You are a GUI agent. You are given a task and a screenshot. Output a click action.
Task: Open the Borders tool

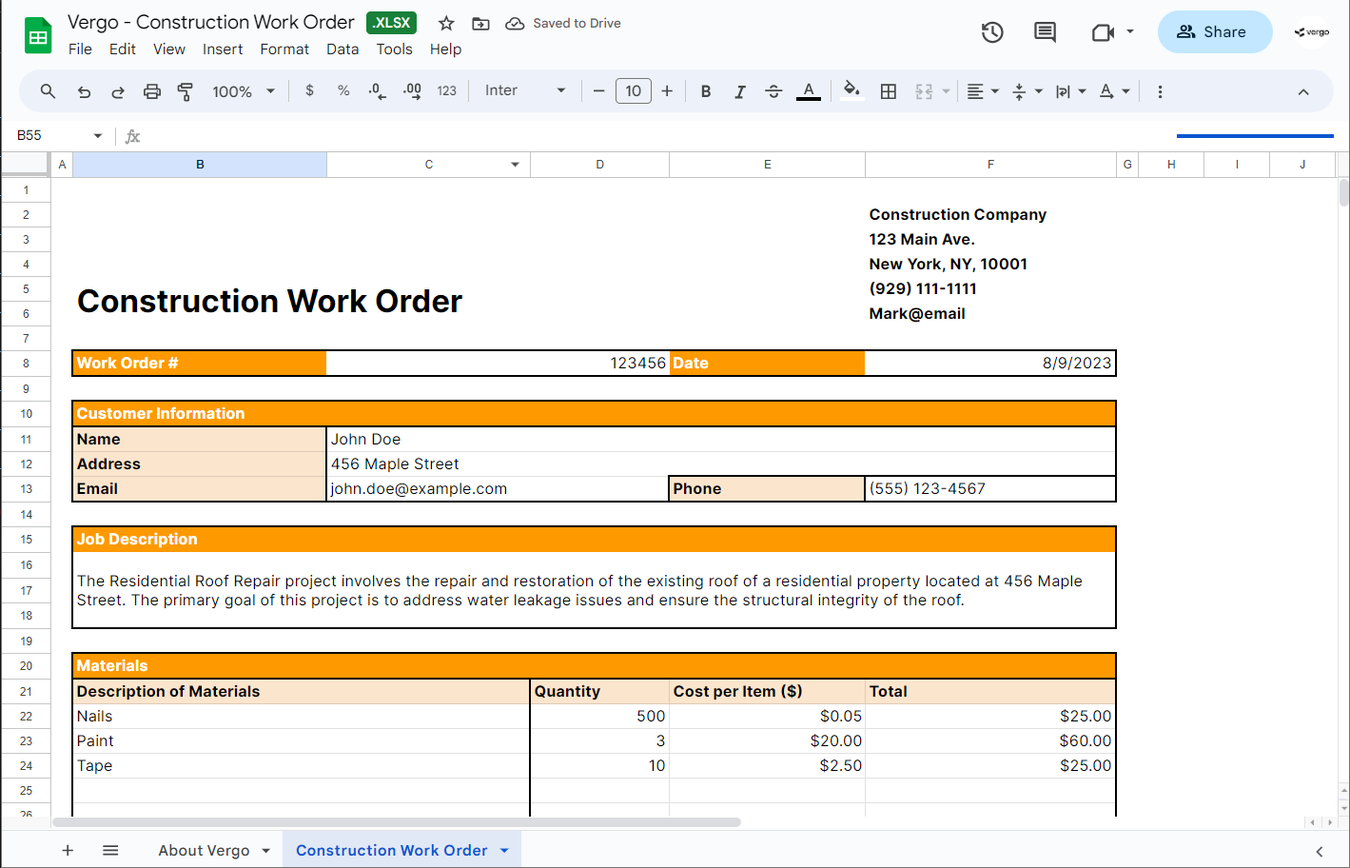click(888, 91)
